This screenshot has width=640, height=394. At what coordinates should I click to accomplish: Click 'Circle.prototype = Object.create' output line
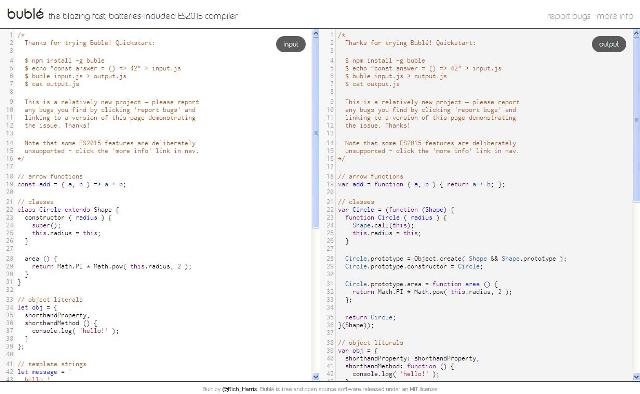click(456, 258)
